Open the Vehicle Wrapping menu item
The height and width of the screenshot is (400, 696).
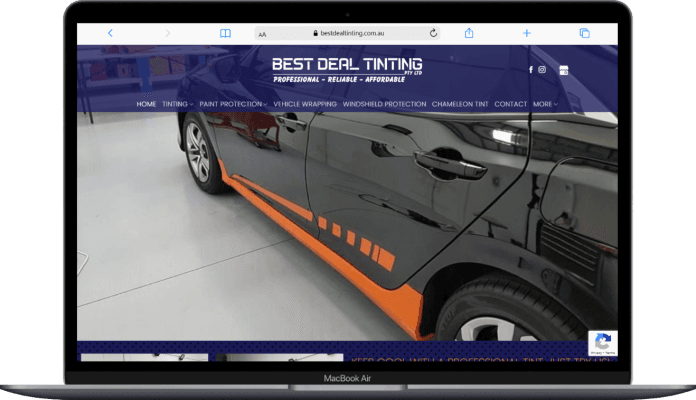coord(305,104)
